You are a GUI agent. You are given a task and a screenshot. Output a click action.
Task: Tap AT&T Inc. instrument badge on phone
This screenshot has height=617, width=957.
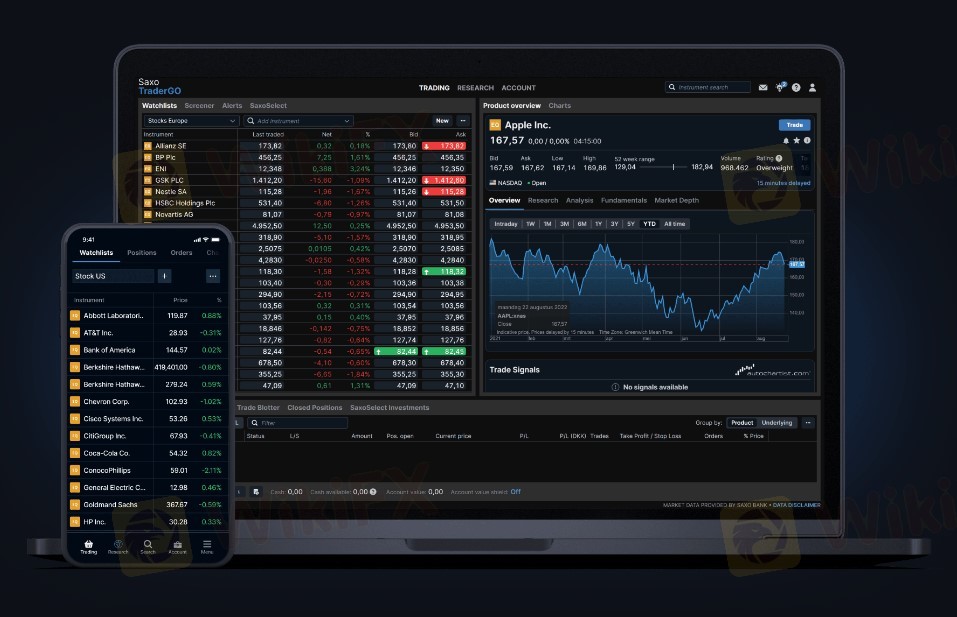click(x=74, y=333)
